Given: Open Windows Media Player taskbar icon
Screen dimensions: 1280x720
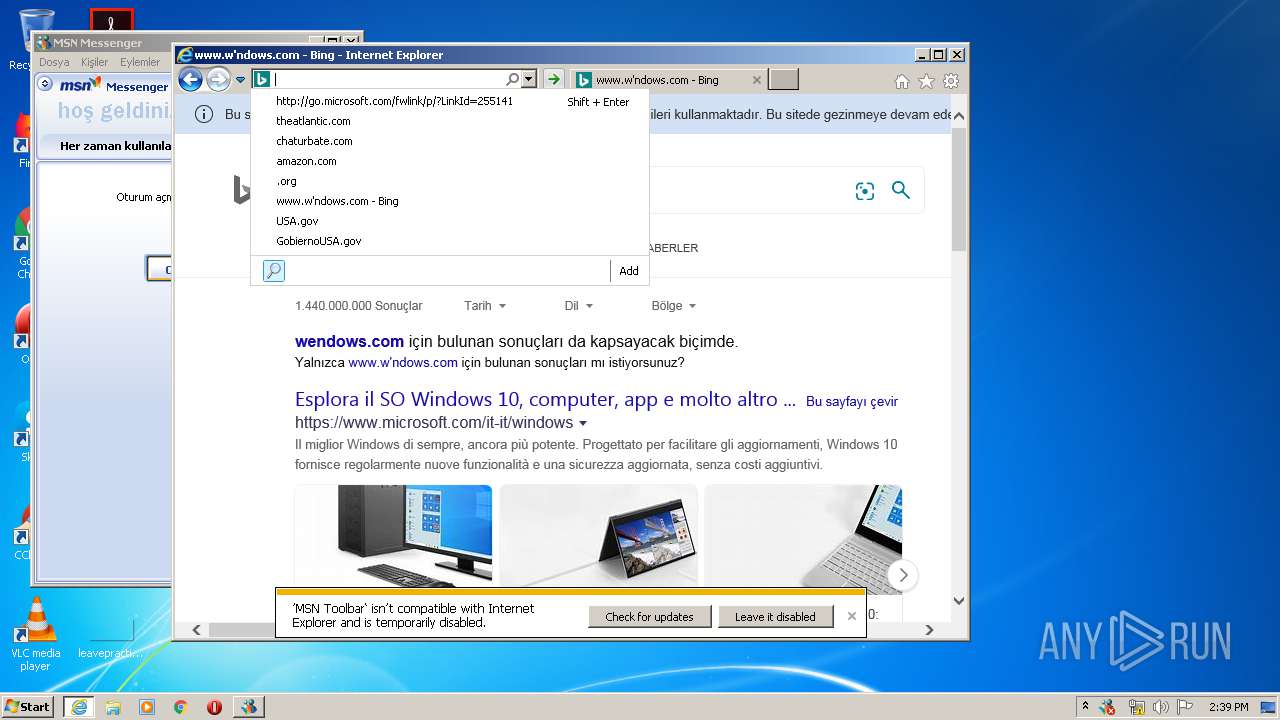Looking at the screenshot, I should pyautogui.click(x=147, y=706).
